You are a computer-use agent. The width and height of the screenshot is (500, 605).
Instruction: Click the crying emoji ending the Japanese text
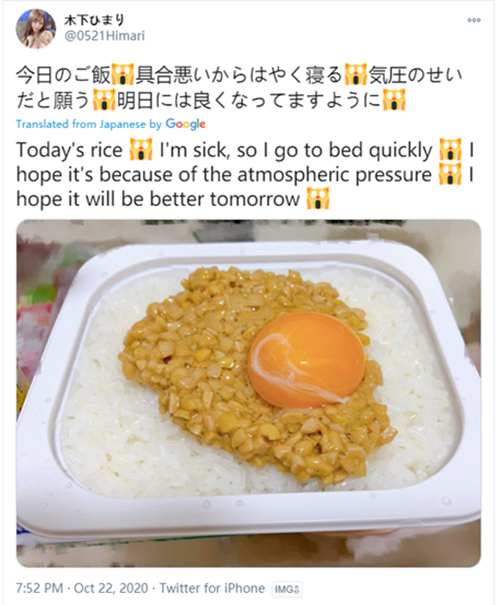[394, 100]
